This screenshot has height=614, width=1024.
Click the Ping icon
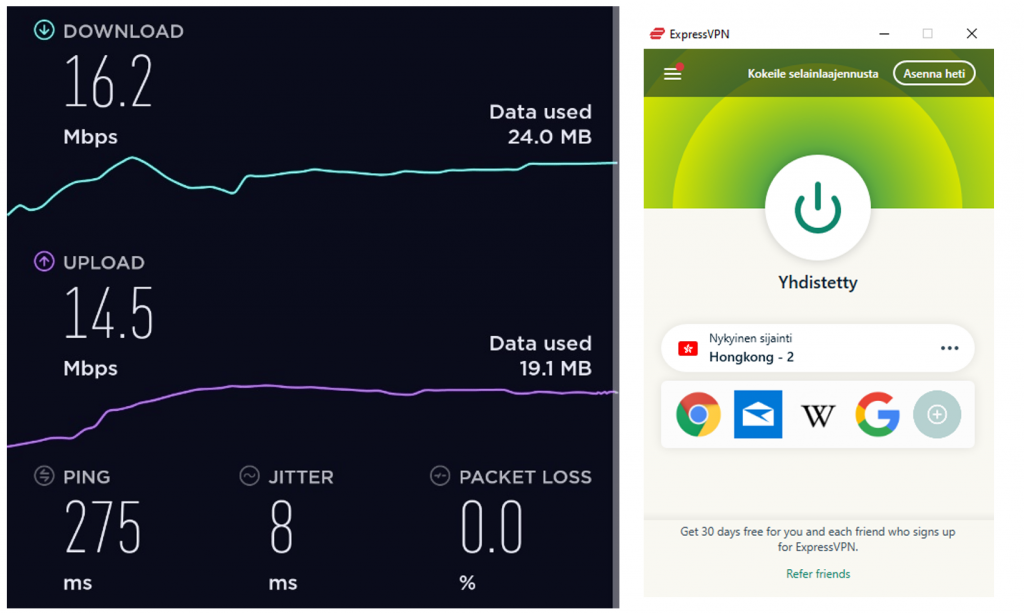click(44, 476)
